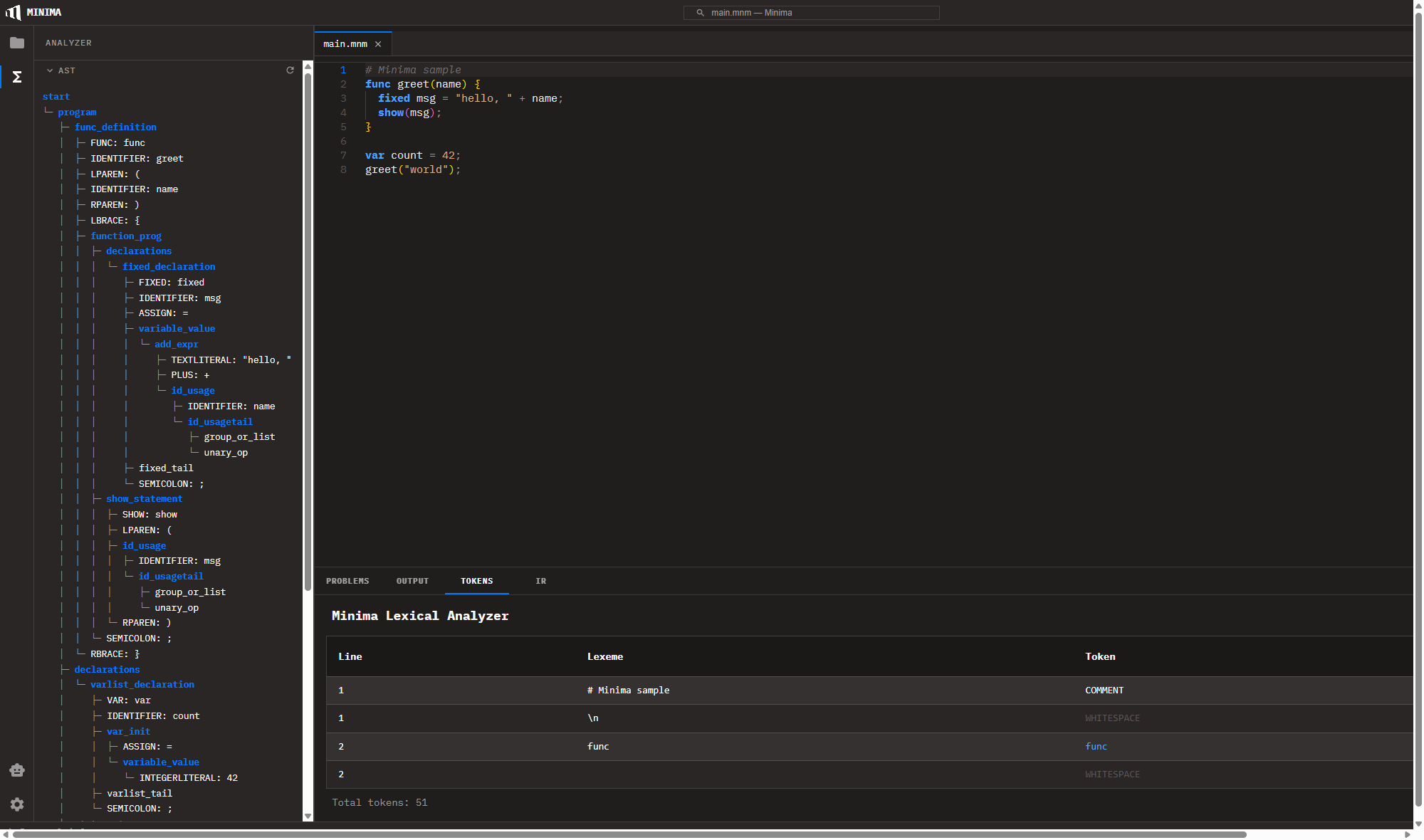The image size is (1424, 840).
Task: Click the COMMENT token cell
Action: pos(1104,691)
